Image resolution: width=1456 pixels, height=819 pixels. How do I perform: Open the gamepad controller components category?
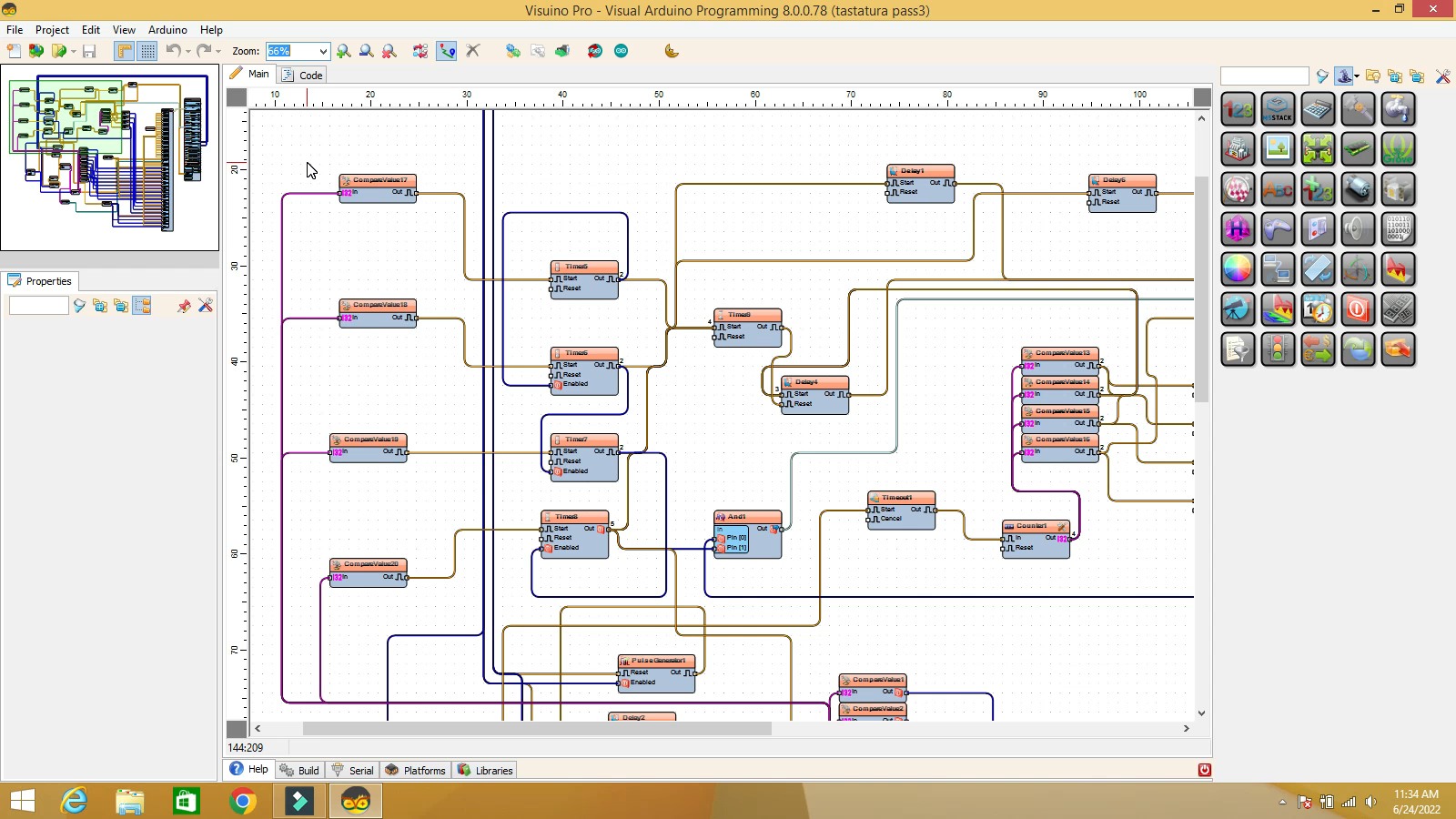pyautogui.click(x=1278, y=229)
